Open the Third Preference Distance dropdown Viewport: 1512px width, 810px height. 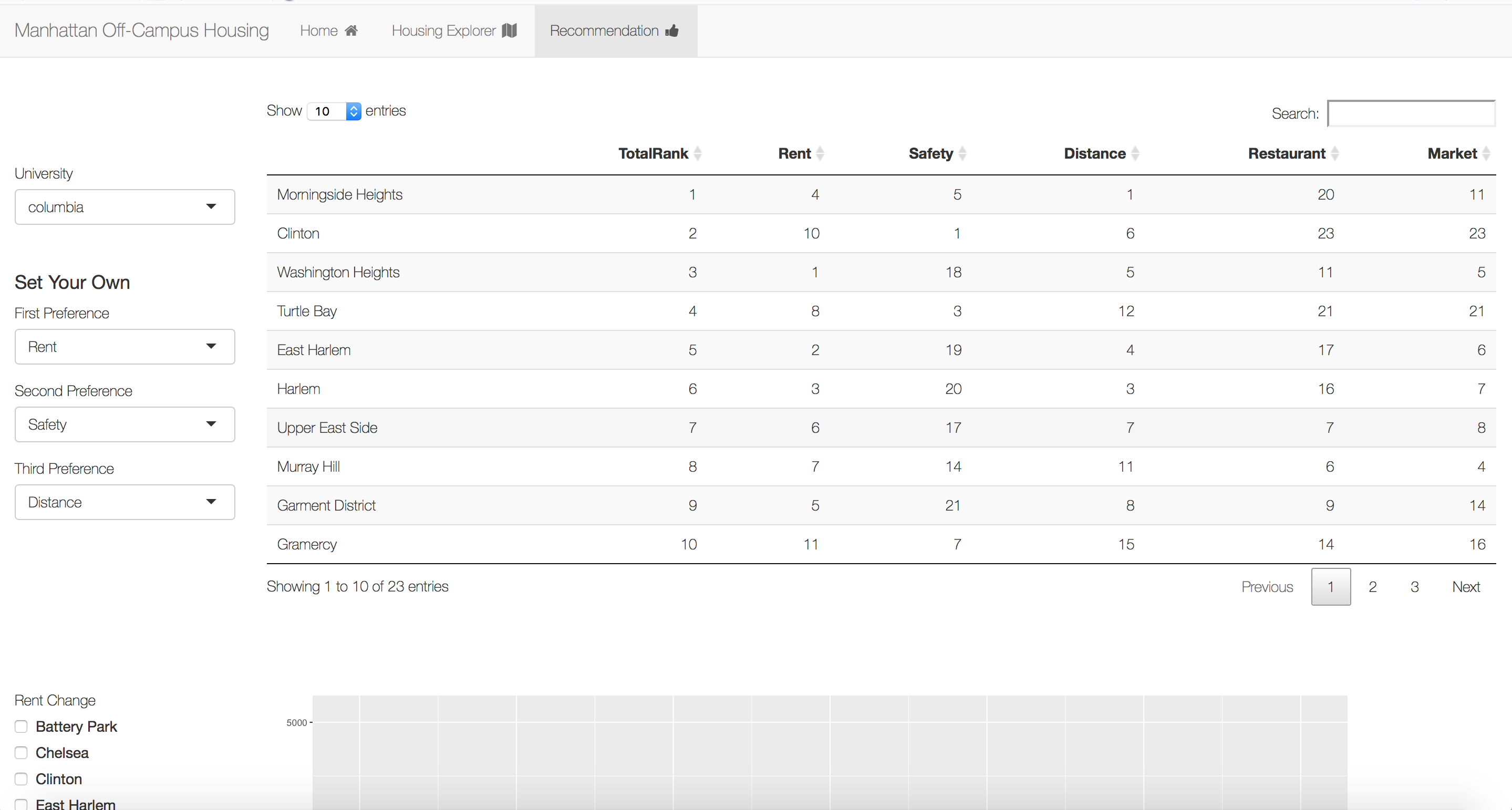point(125,502)
